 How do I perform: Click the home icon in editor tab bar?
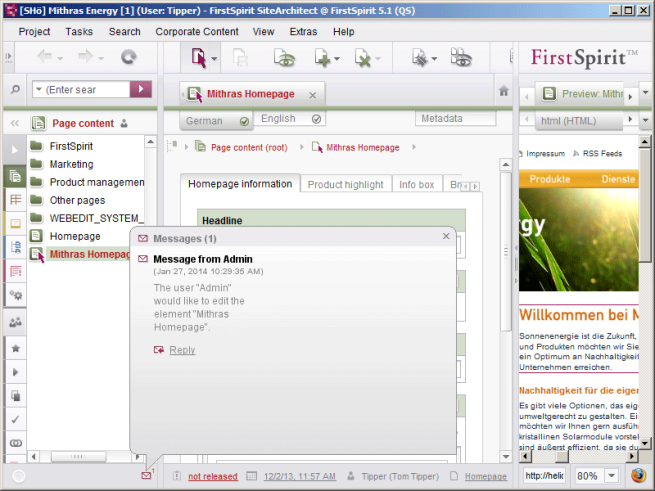coord(504,90)
